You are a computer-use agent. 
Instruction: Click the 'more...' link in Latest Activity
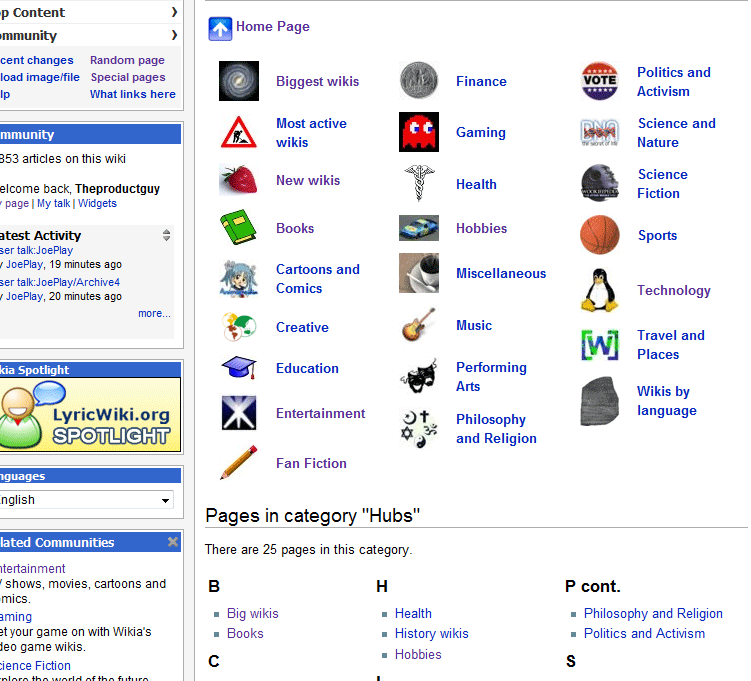[154, 313]
